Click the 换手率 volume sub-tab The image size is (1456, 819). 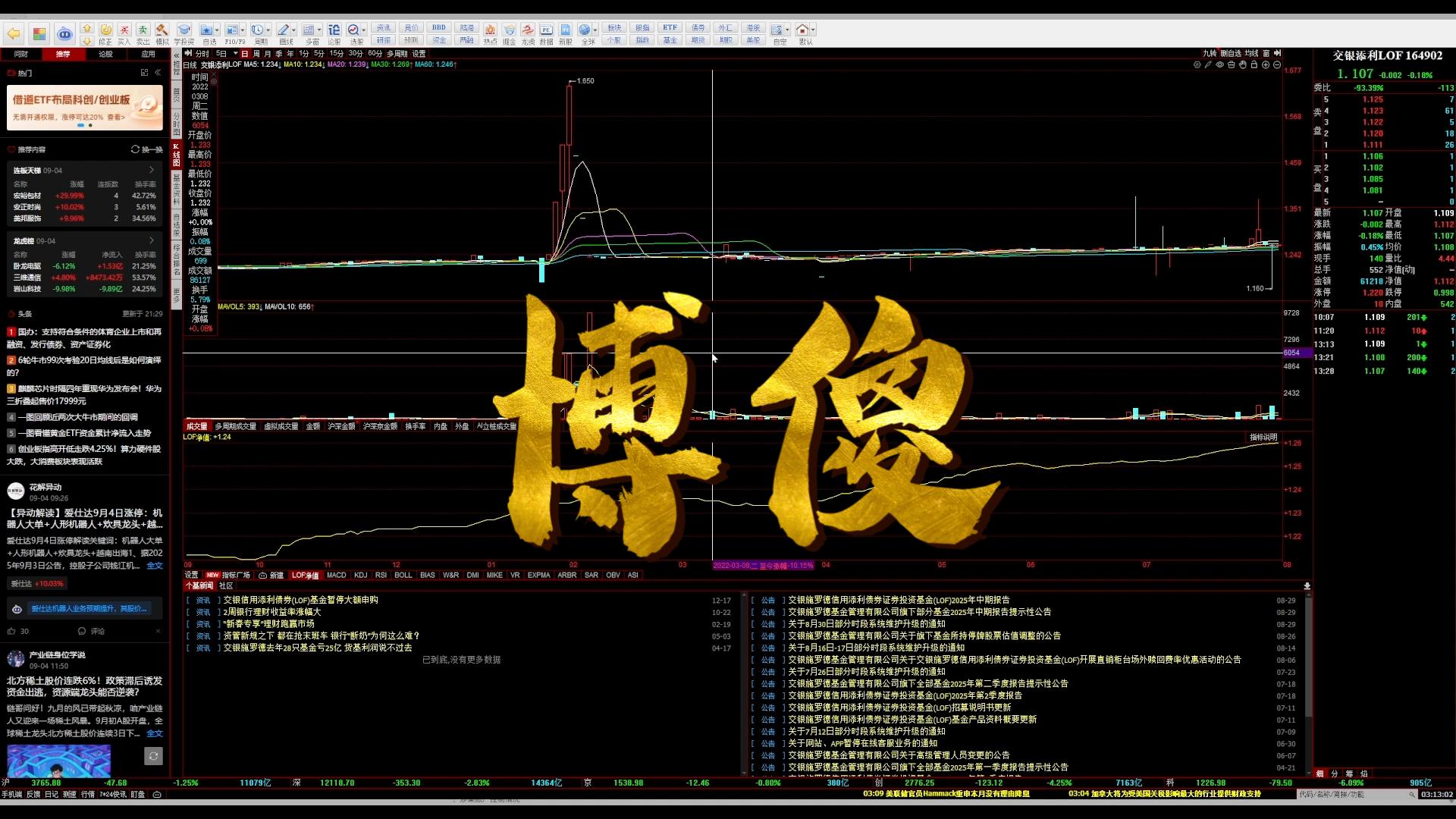(x=415, y=426)
